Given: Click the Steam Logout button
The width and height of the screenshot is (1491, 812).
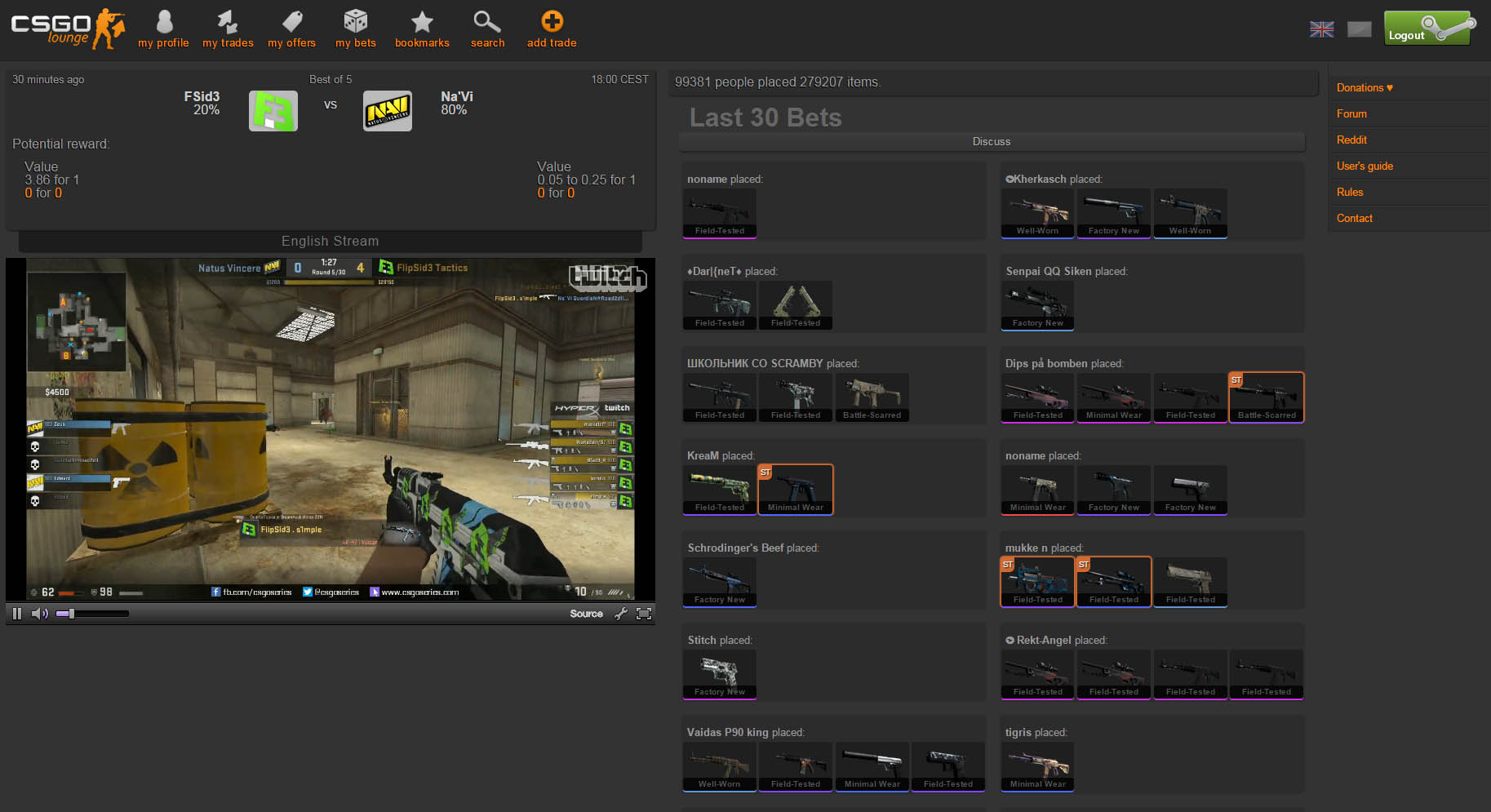Looking at the screenshot, I should pyautogui.click(x=1431, y=28).
